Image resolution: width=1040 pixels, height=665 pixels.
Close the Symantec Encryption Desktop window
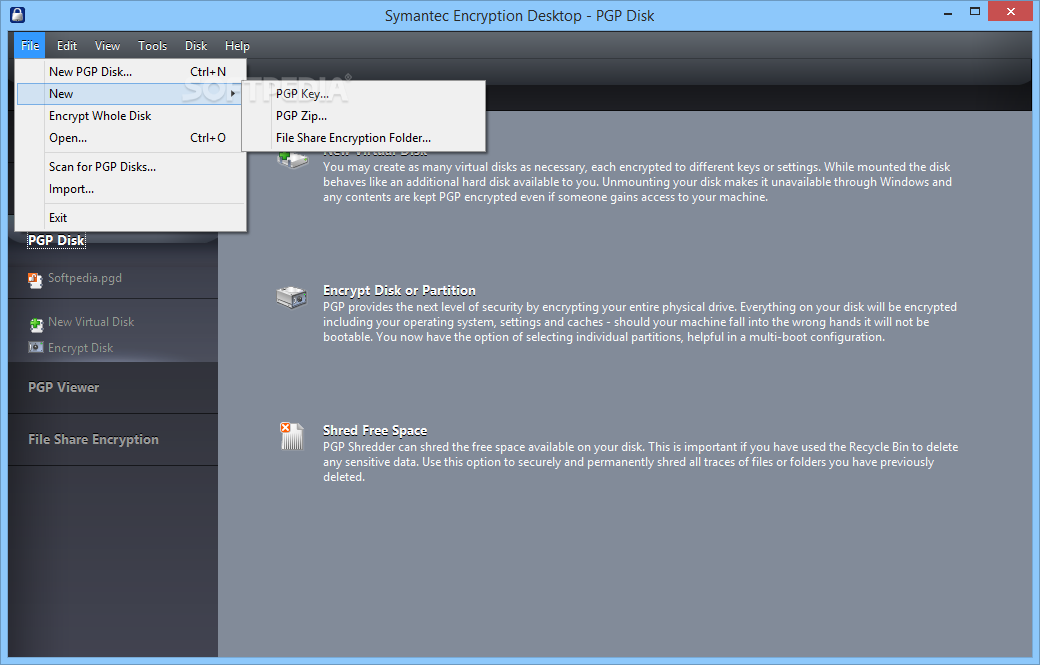coord(1011,11)
